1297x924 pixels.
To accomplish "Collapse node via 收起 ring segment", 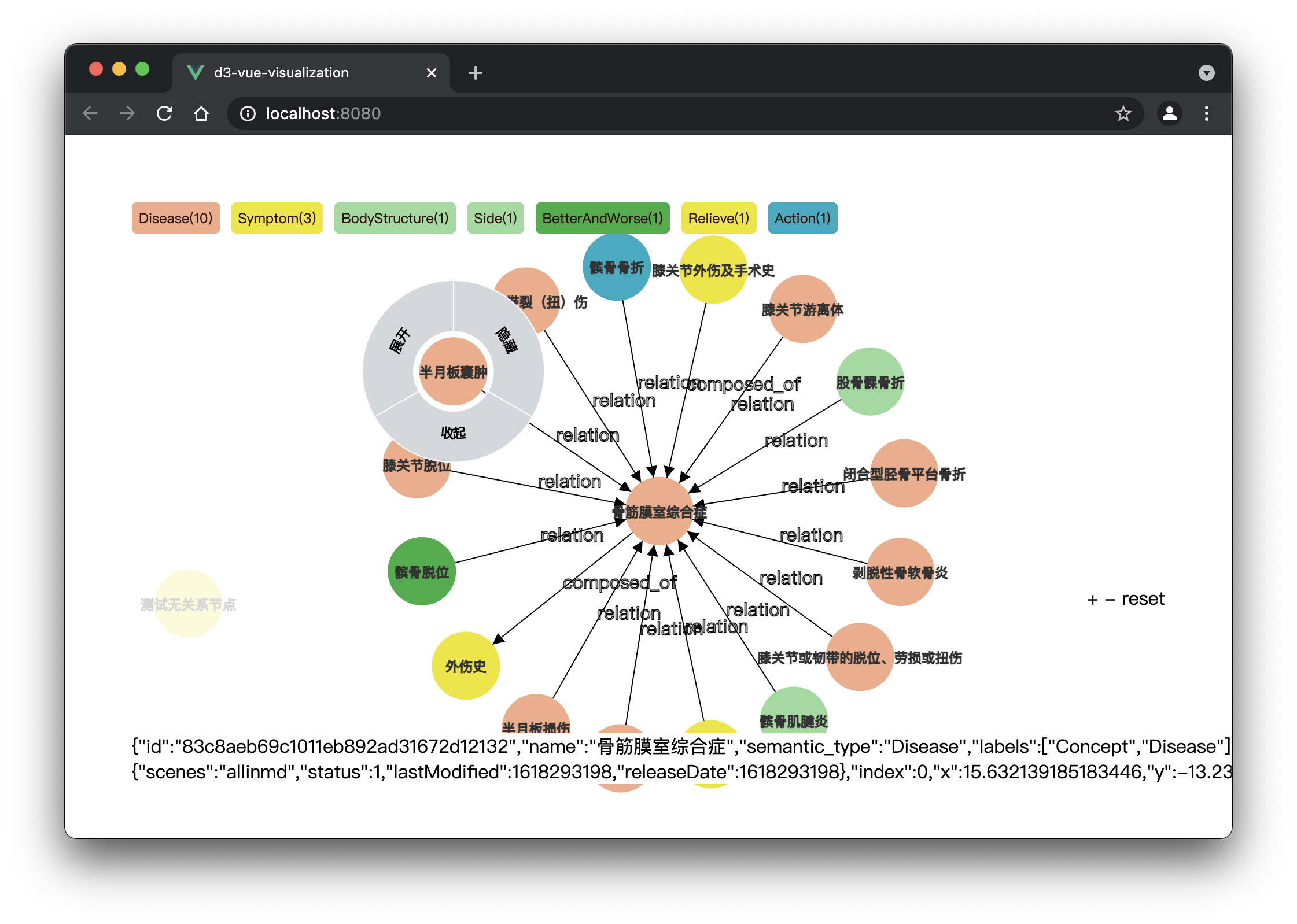I will 453,433.
